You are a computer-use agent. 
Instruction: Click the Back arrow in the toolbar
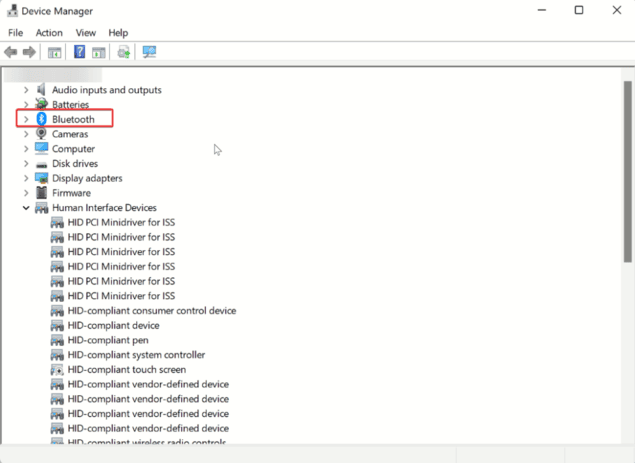coord(11,52)
